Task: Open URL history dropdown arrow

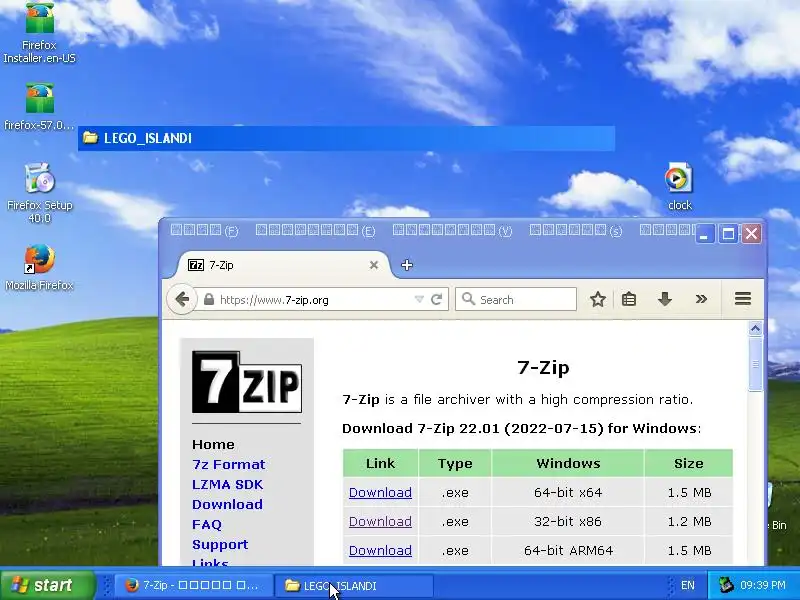Action: (419, 299)
